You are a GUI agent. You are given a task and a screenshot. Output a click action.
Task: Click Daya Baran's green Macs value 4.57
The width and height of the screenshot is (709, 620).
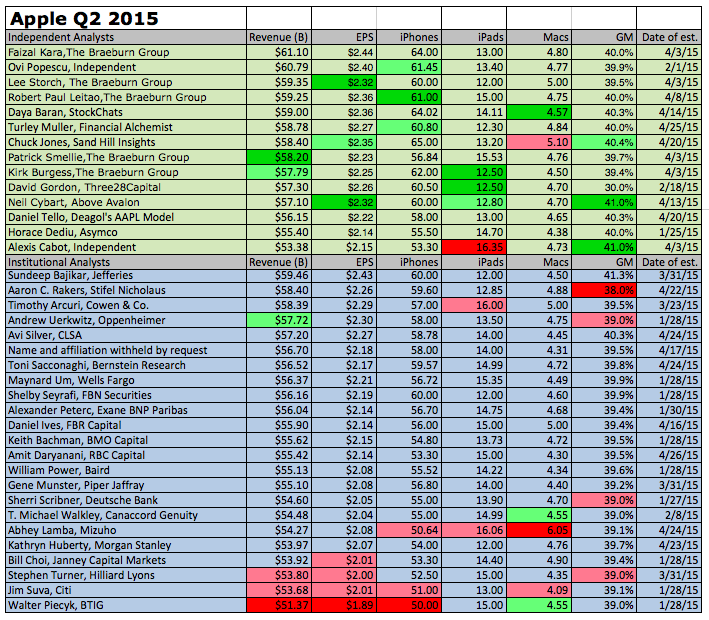point(539,112)
